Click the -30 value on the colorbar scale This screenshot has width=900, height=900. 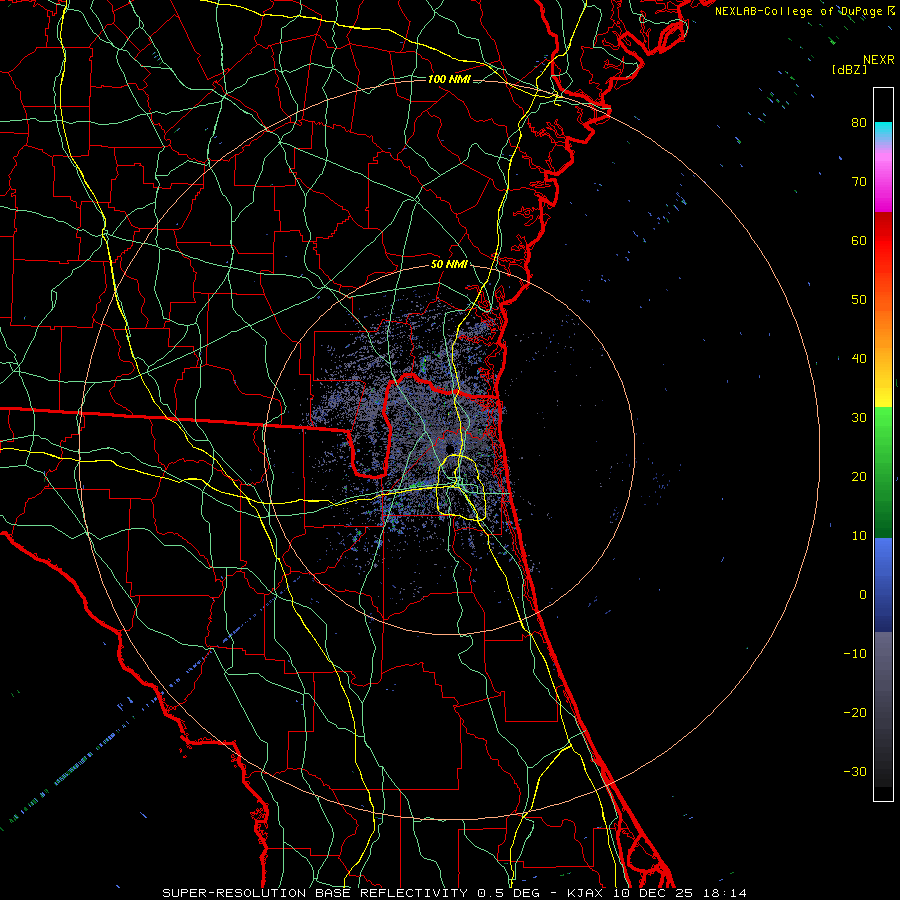(855, 771)
